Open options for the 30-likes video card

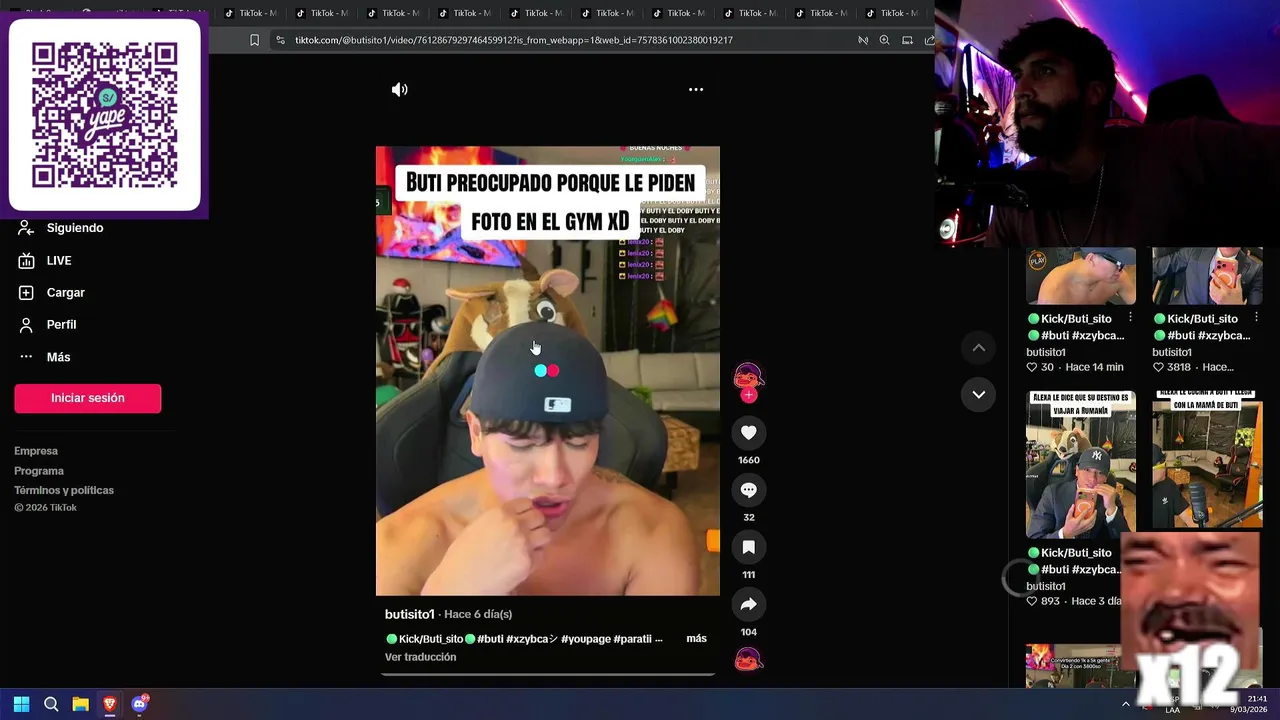(1130, 318)
